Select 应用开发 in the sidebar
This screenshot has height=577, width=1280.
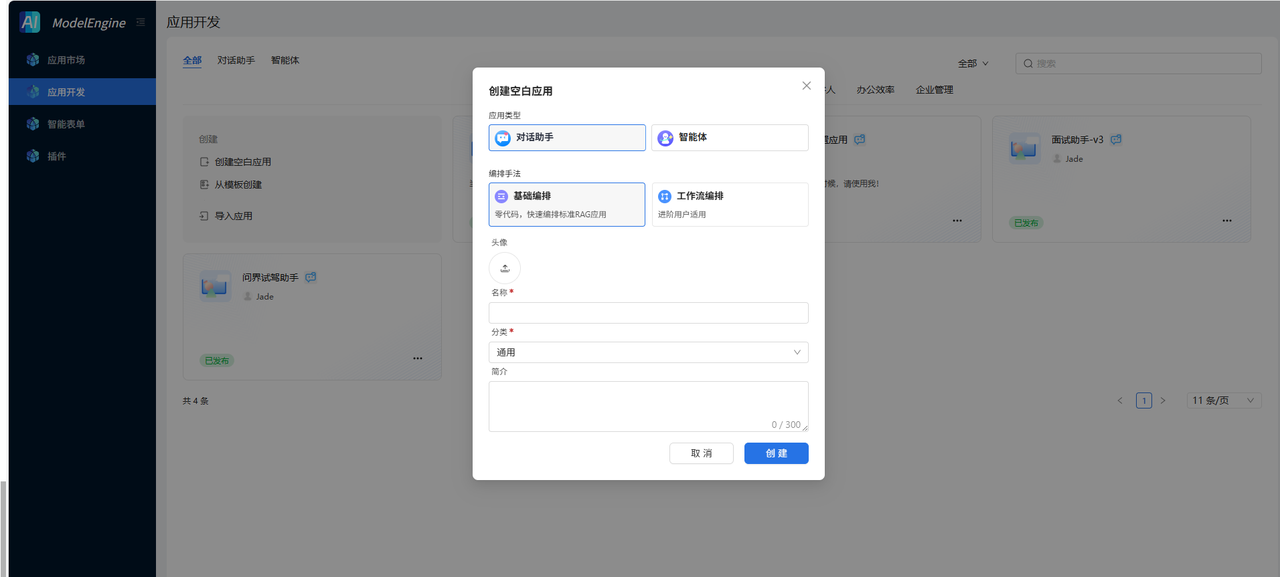(x=82, y=92)
